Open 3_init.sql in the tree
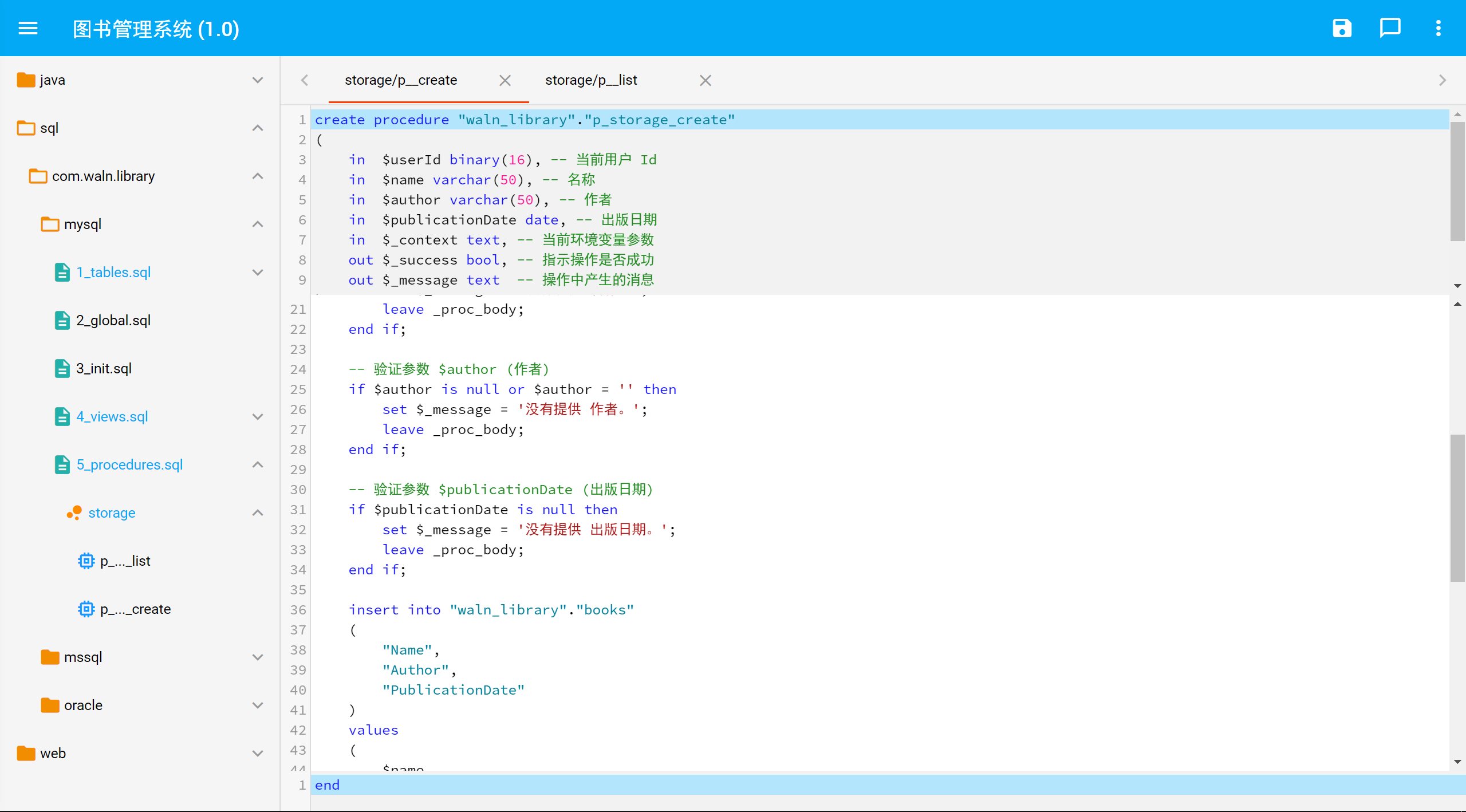 pos(104,369)
